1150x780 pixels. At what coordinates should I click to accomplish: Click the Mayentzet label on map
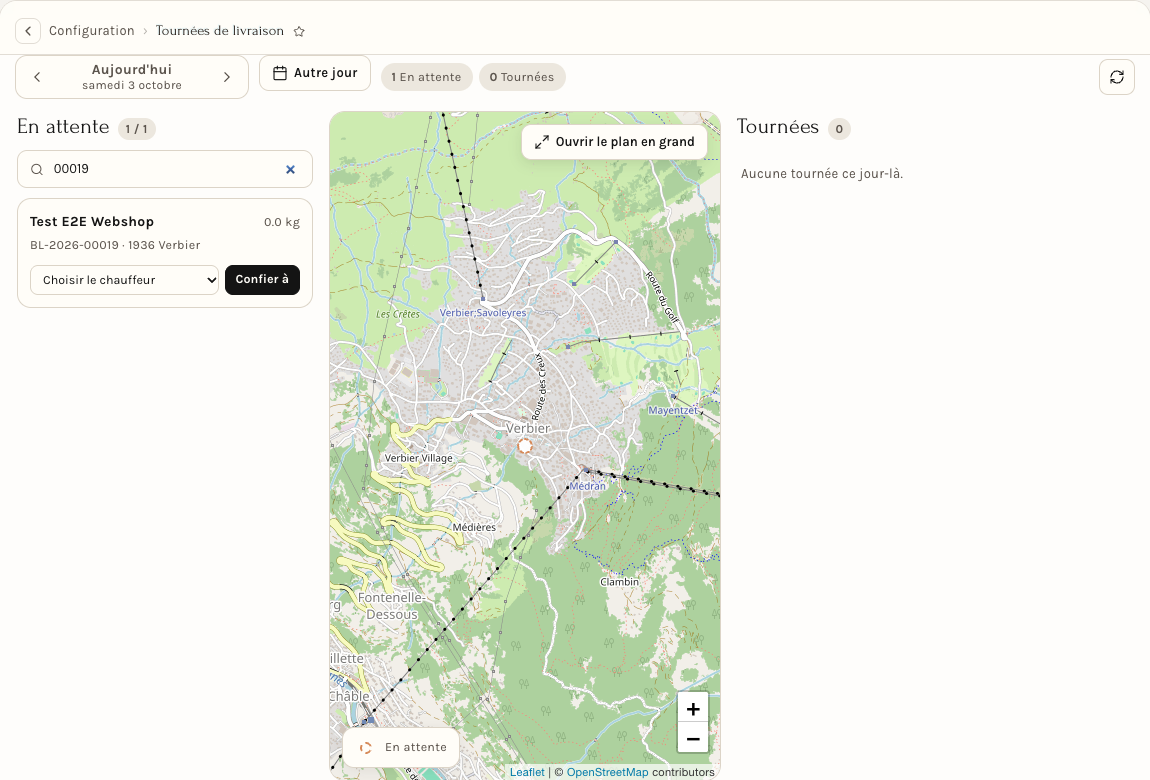click(x=673, y=411)
